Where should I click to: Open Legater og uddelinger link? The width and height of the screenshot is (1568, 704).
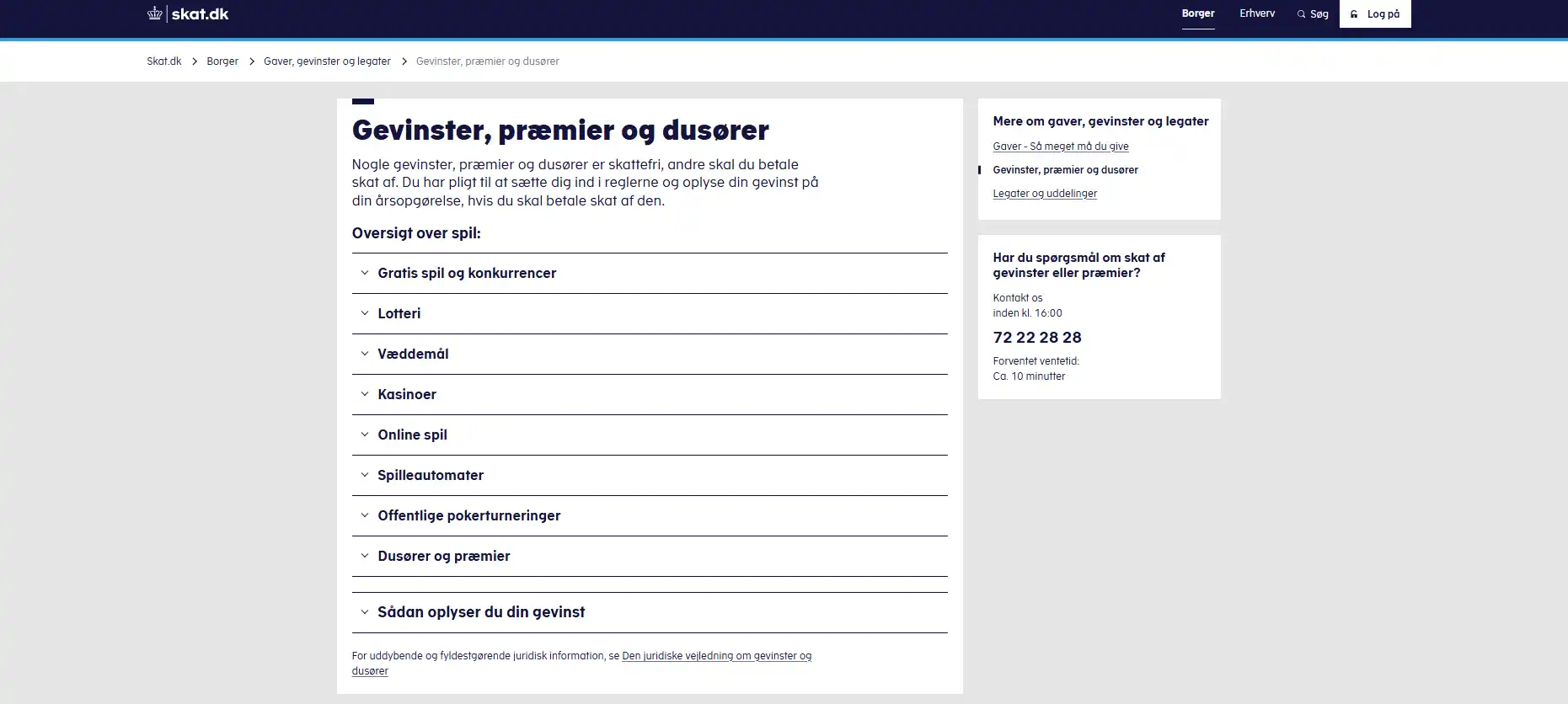[1045, 194]
